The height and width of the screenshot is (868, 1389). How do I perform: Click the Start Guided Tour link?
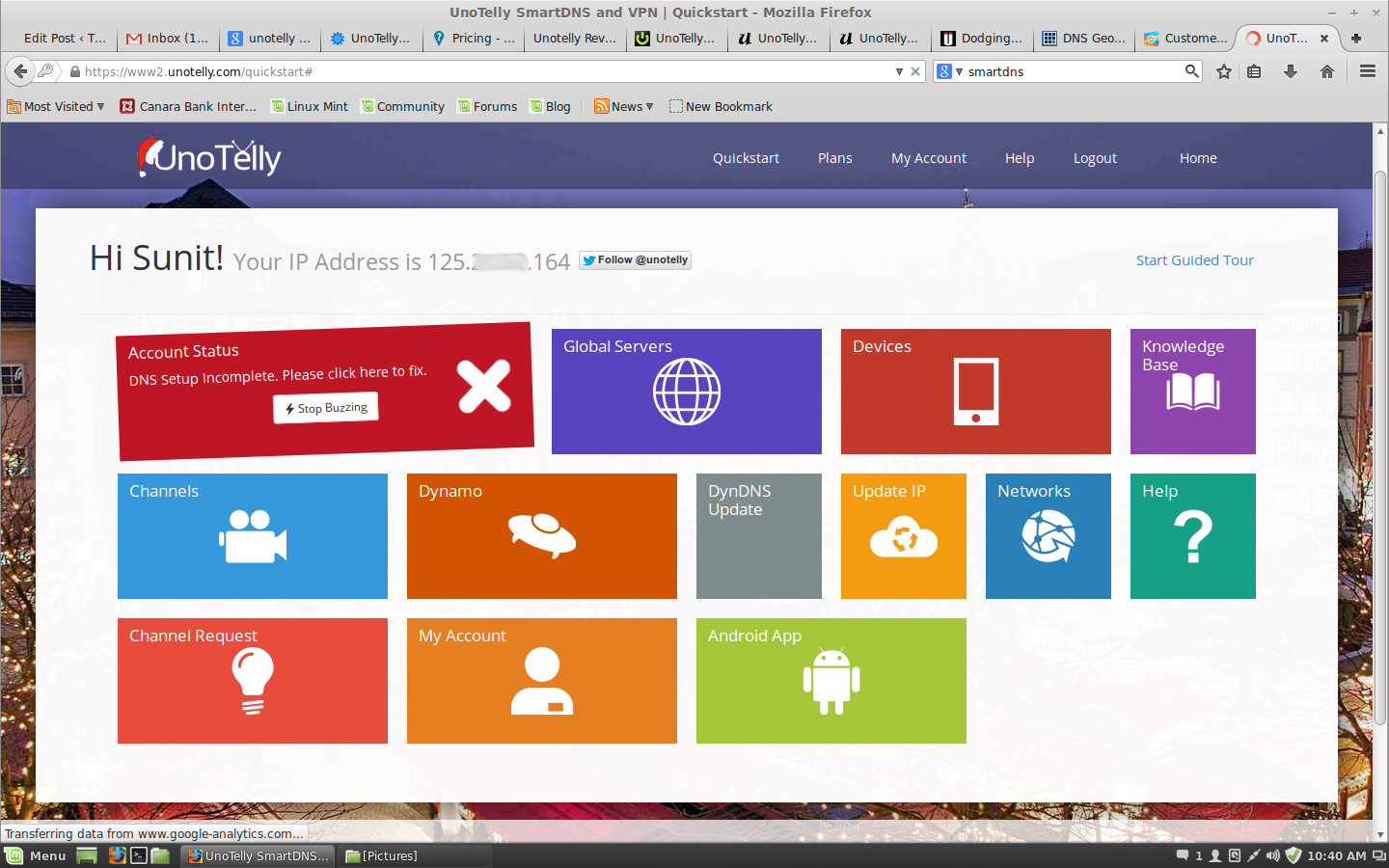pos(1195,260)
